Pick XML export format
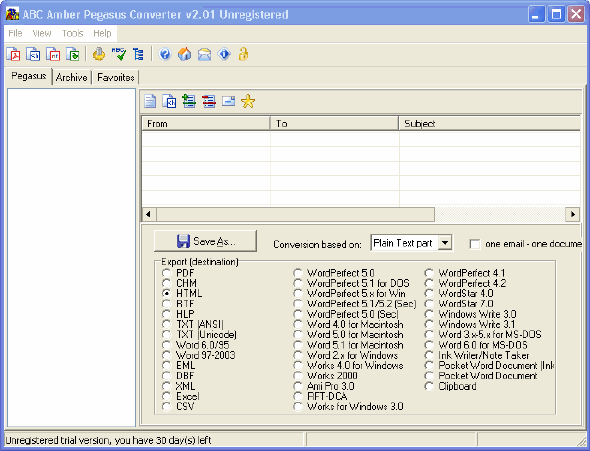Image resolution: width=590 pixels, height=451 pixels. 166,386
